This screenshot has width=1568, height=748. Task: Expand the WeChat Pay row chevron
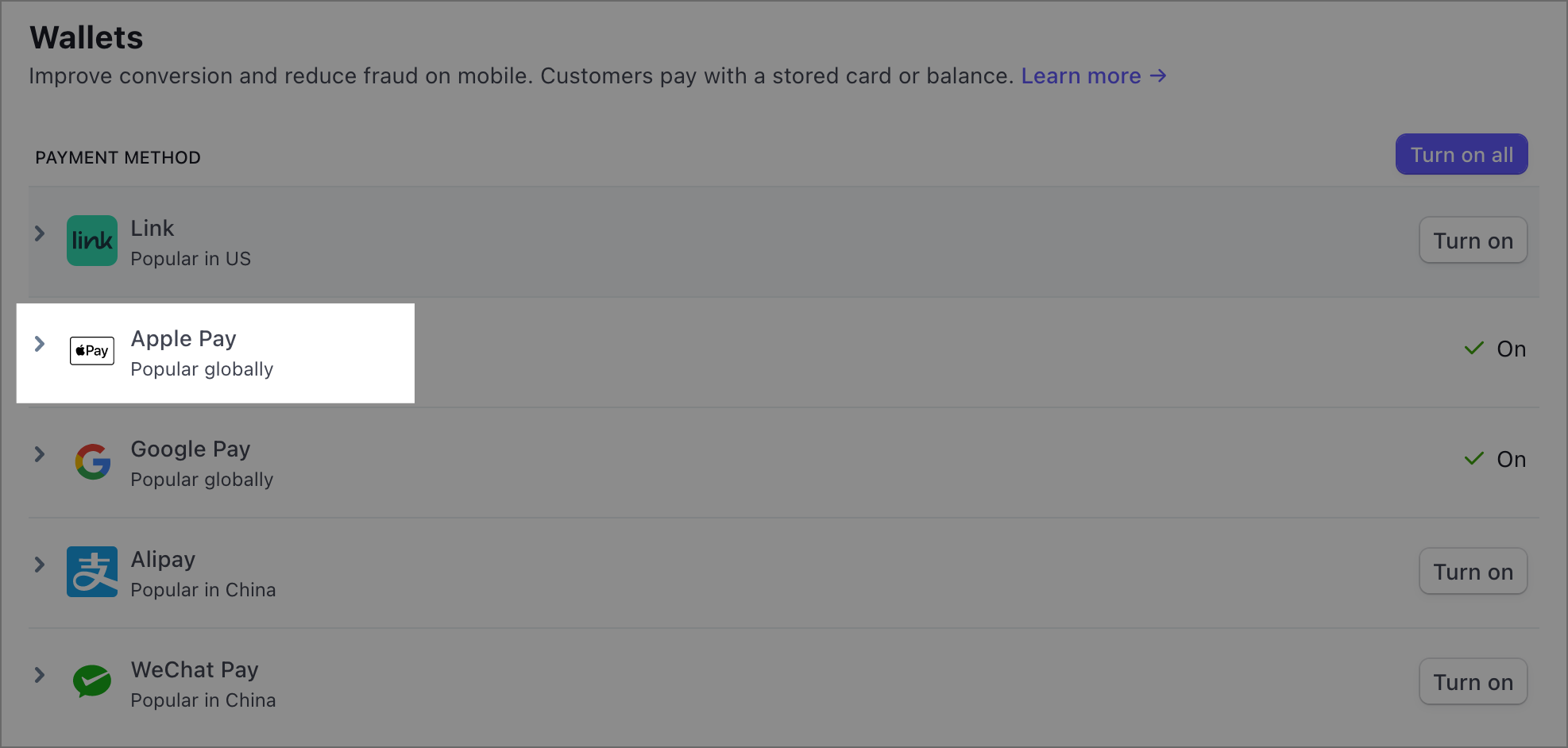pyautogui.click(x=40, y=675)
